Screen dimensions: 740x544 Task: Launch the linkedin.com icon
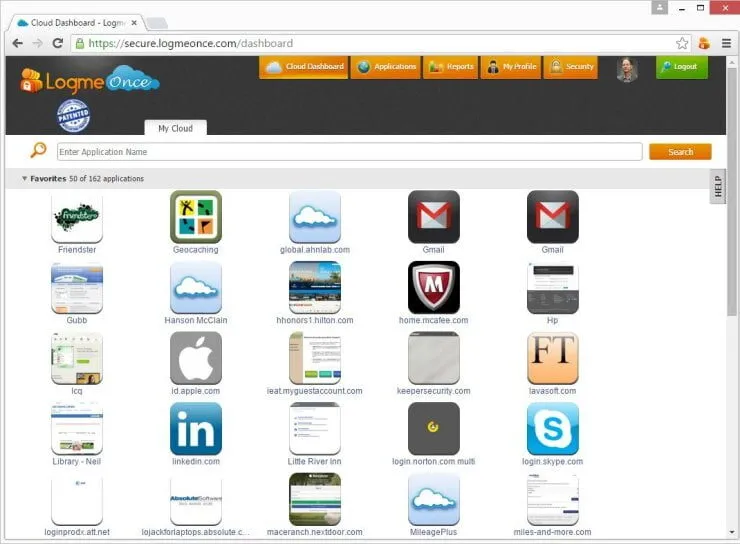(x=196, y=429)
